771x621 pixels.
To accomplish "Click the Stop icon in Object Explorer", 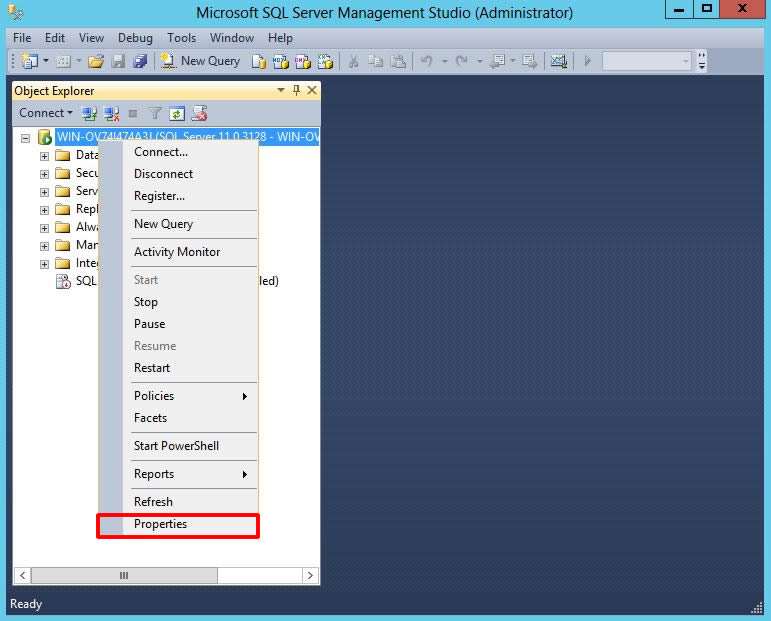I will 133,114.
